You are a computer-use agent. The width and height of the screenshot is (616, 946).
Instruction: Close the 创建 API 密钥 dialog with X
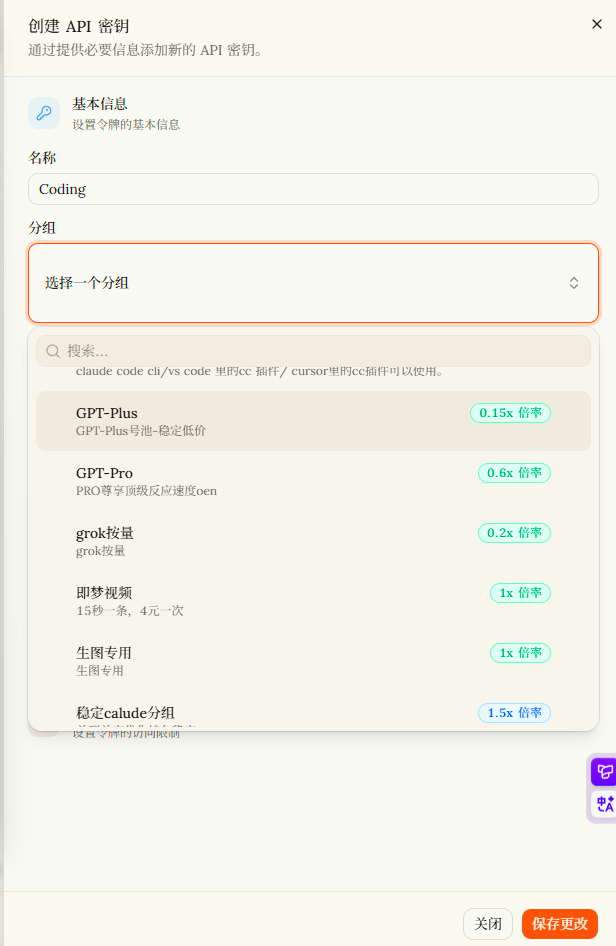point(597,24)
